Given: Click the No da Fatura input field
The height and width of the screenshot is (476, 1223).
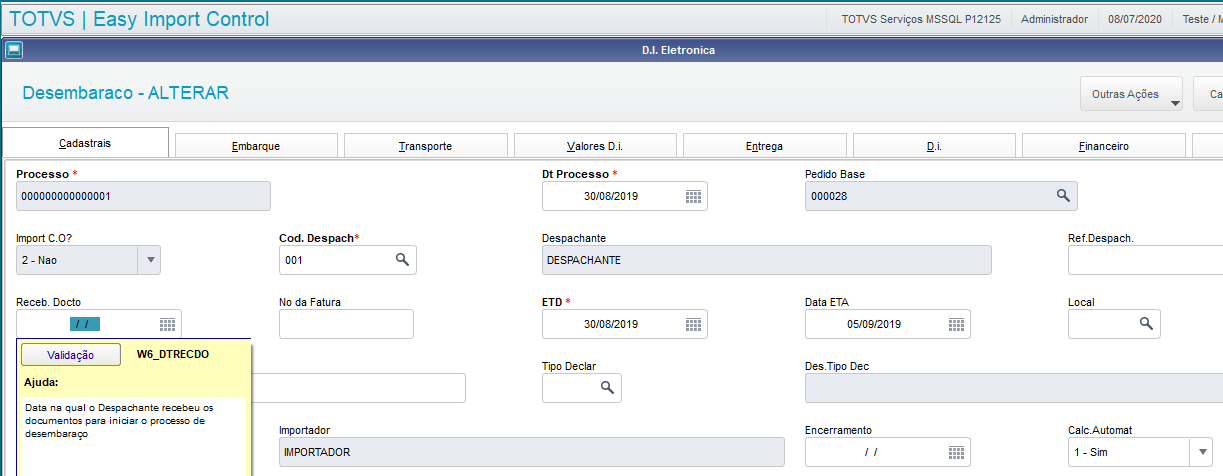Looking at the screenshot, I should [346, 324].
